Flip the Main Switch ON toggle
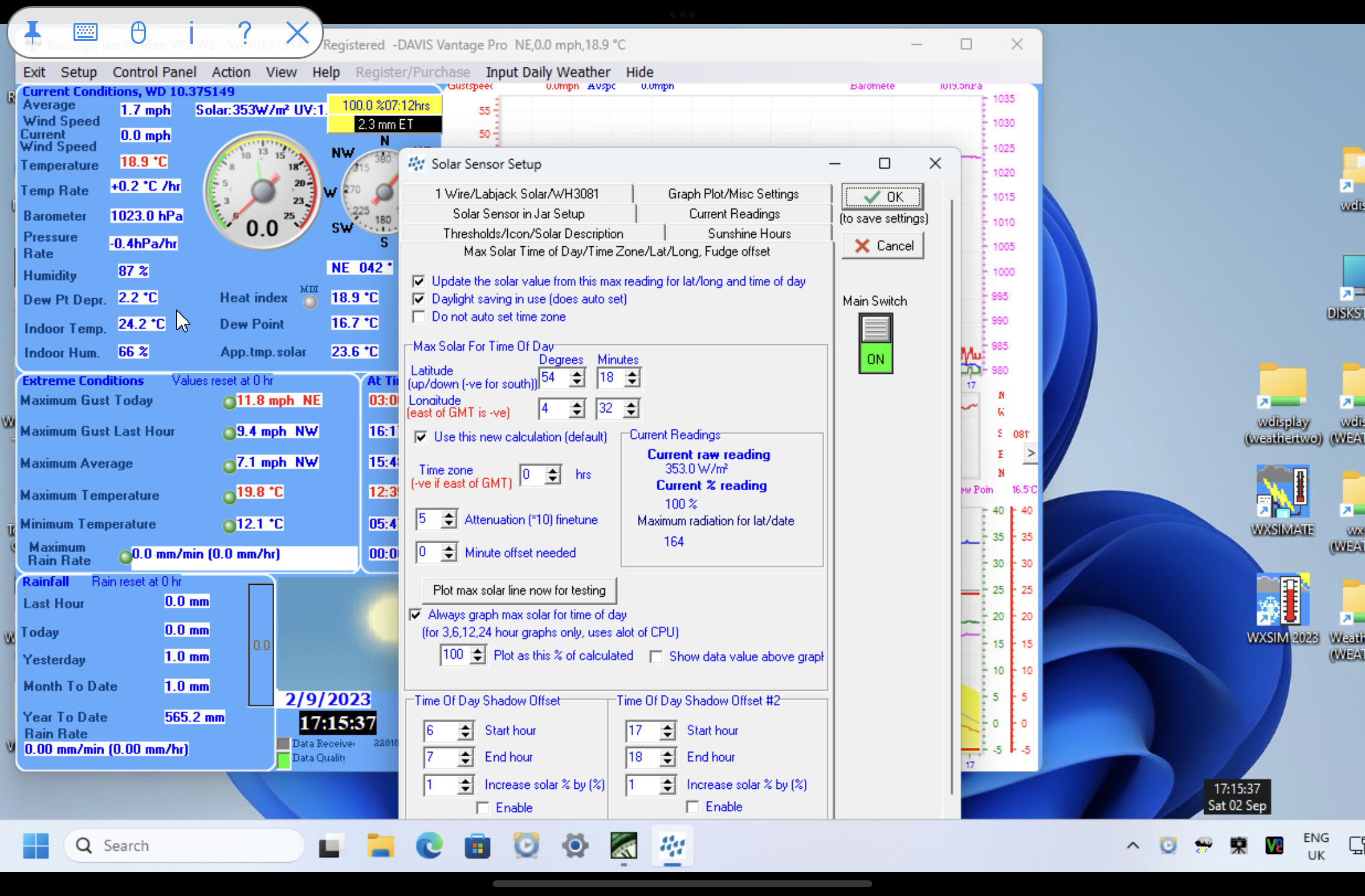Screen dimensions: 1365x896 (x=876, y=343)
